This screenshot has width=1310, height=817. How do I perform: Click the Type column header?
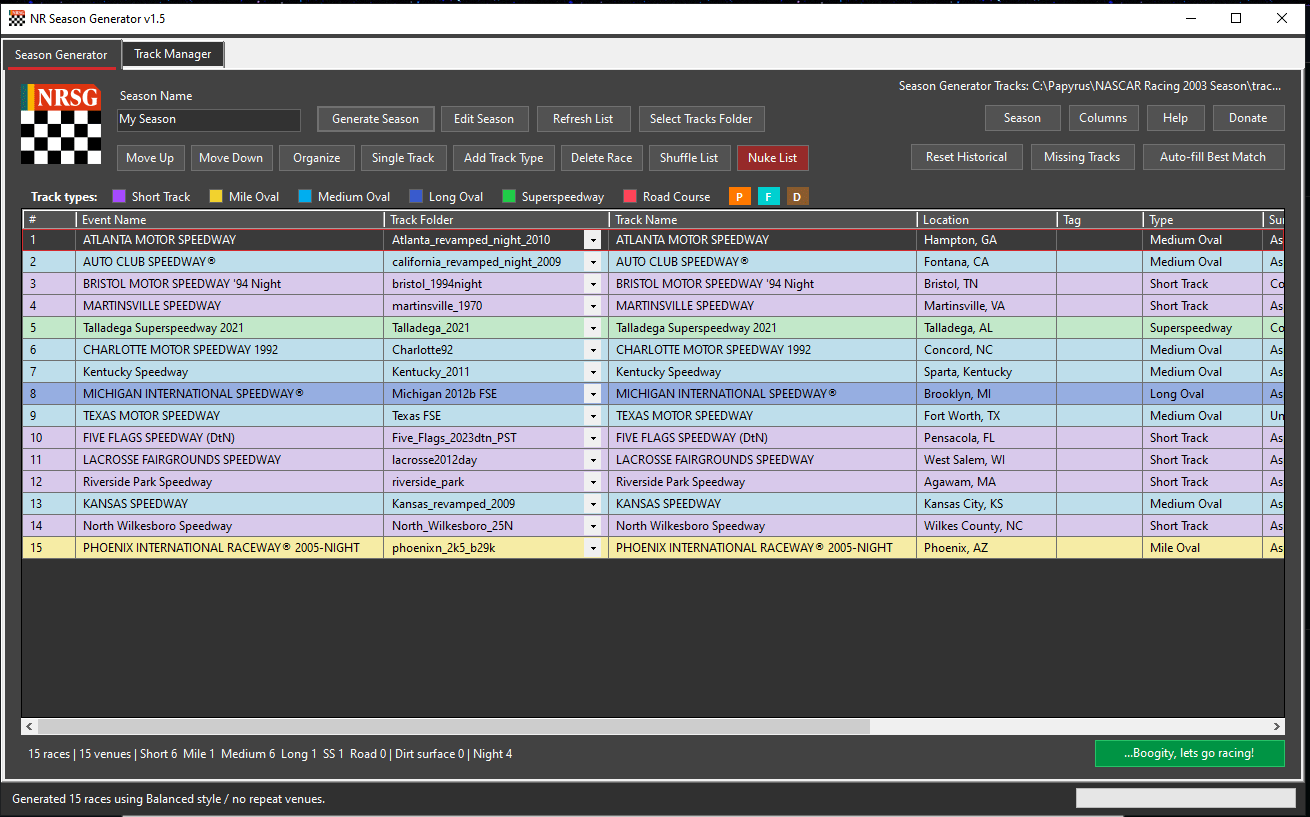click(x=1203, y=220)
